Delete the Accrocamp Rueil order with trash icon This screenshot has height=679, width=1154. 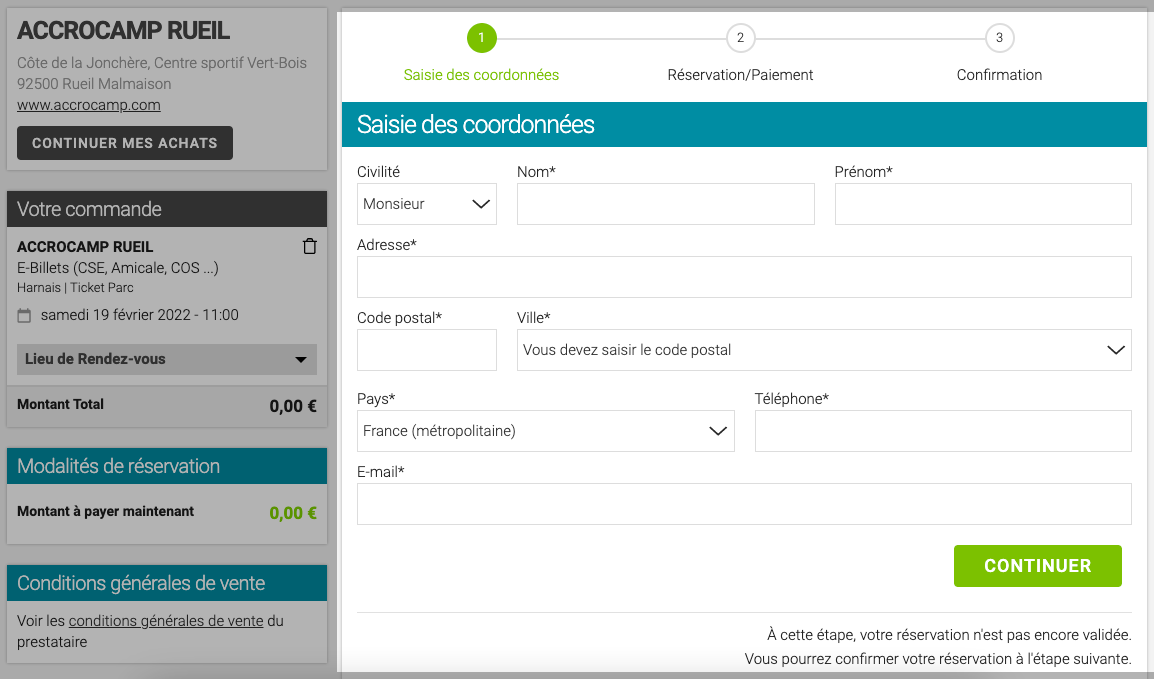pos(309,246)
